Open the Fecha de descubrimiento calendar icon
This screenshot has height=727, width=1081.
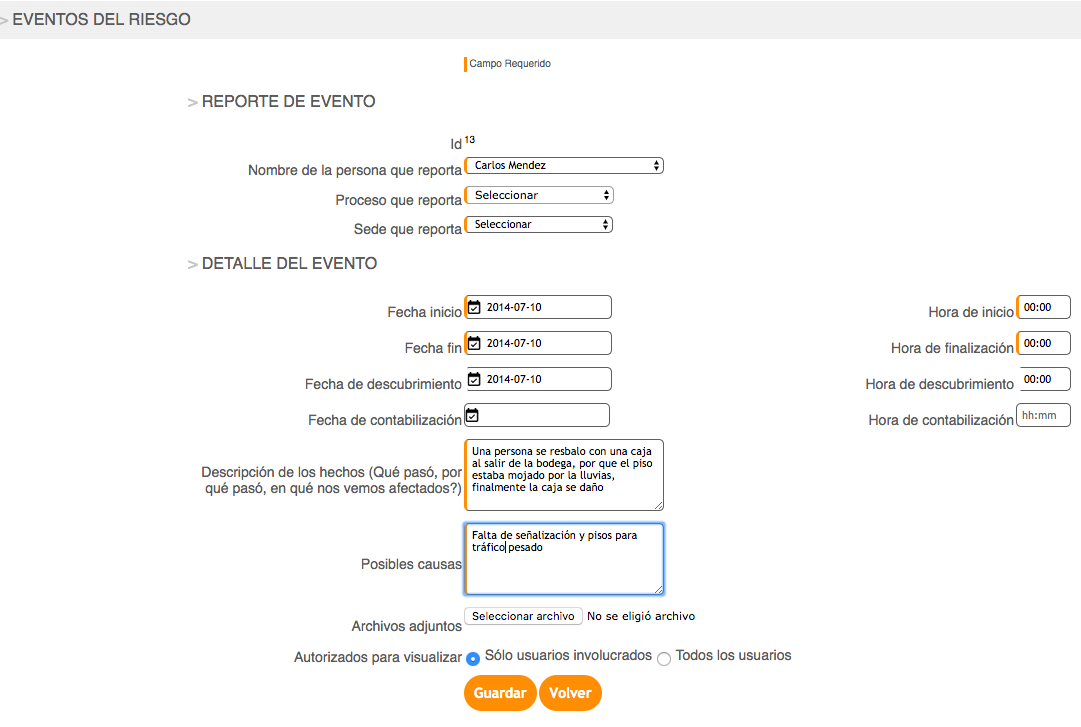coord(474,379)
